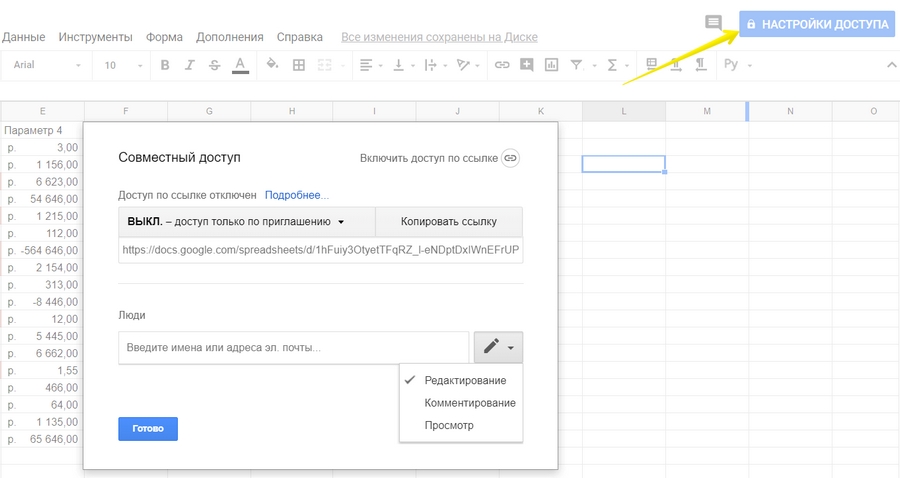Open the Инструменты menu
The image size is (900, 478).
[95, 37]
